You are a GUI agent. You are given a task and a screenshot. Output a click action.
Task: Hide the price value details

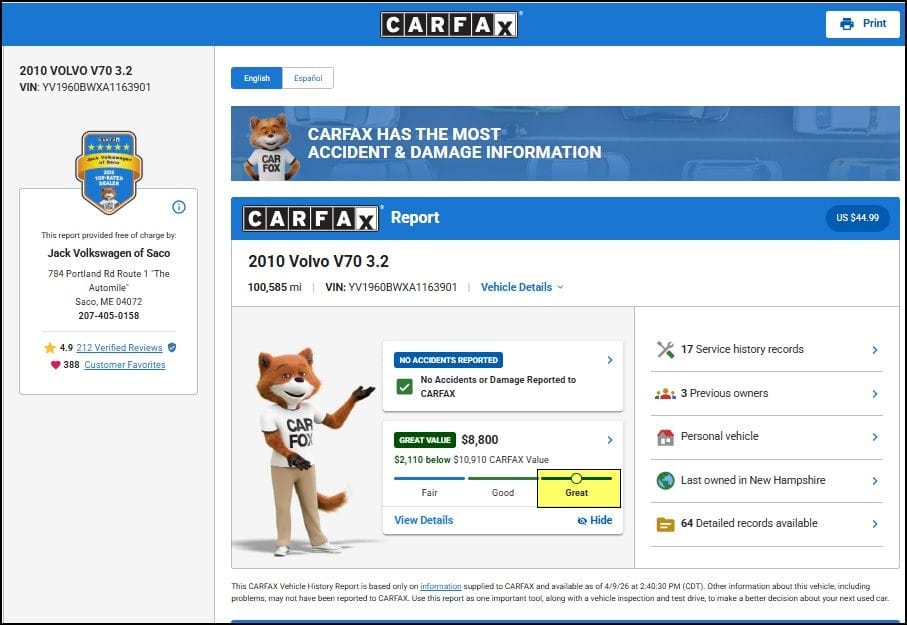pyautogui.click(x=594, y=521)
